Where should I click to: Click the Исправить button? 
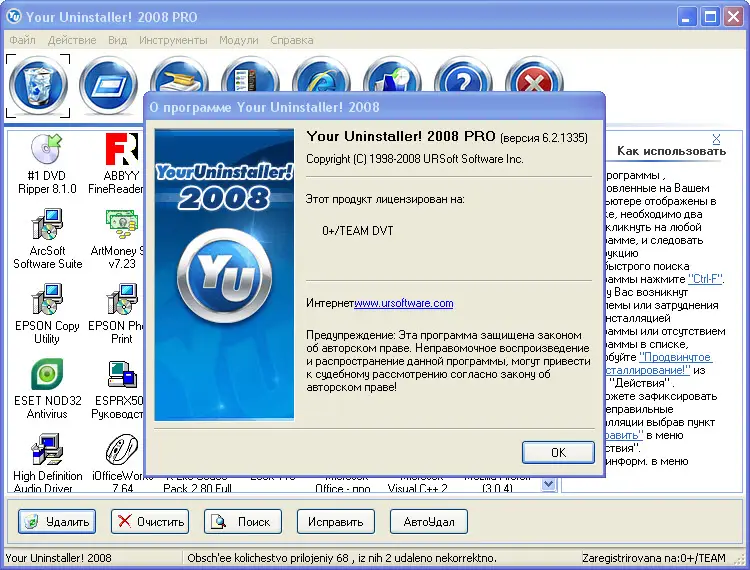coord(336,521)
